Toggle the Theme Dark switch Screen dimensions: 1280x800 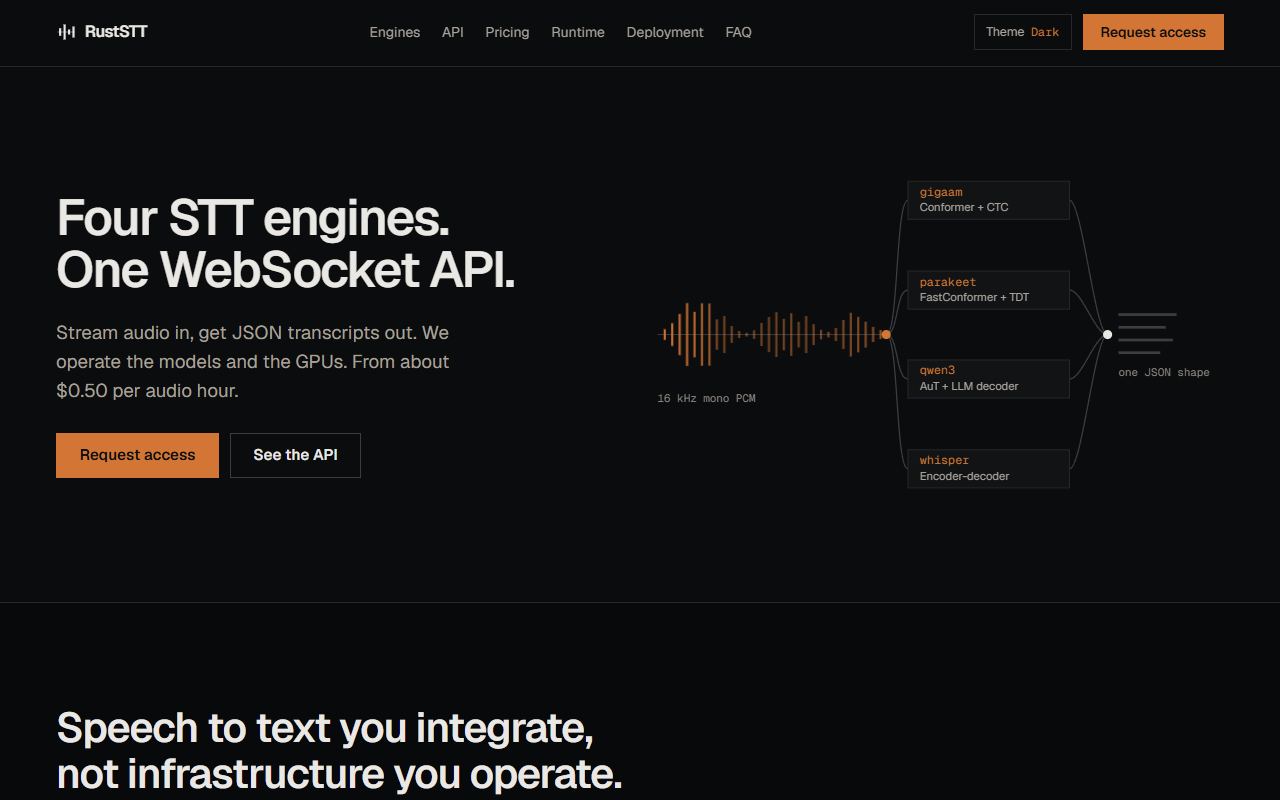pos(1023,32)
